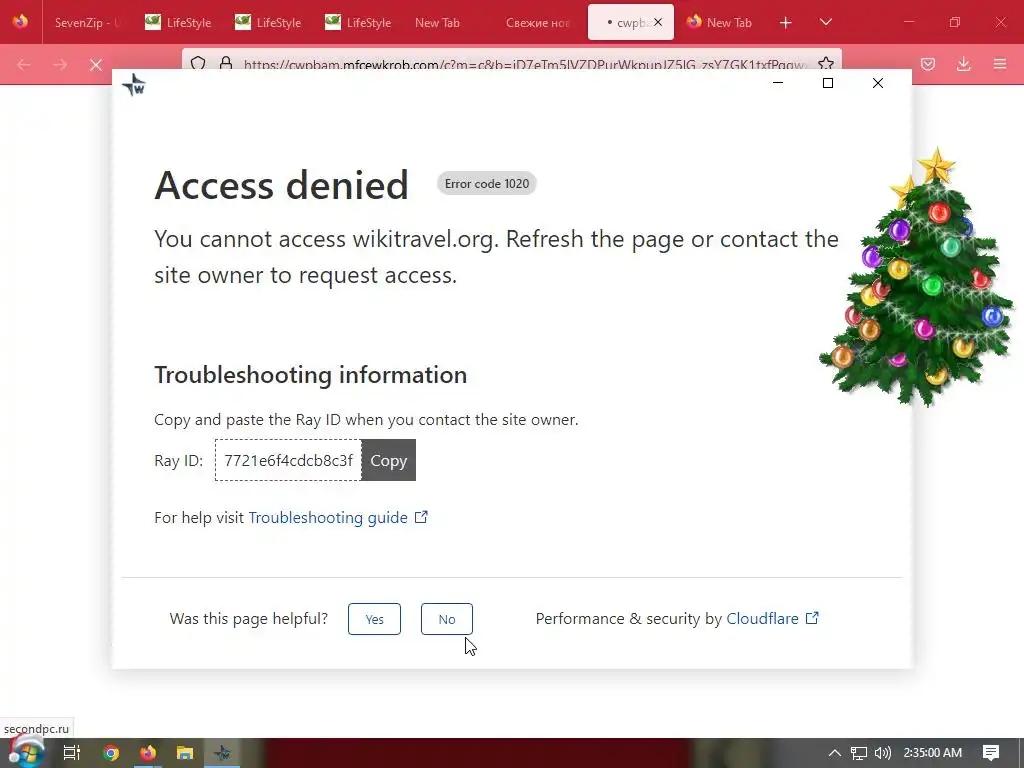The image size is (1024, 768).
Task: Open the Firefox downloads panel
Action: point(963,64)
